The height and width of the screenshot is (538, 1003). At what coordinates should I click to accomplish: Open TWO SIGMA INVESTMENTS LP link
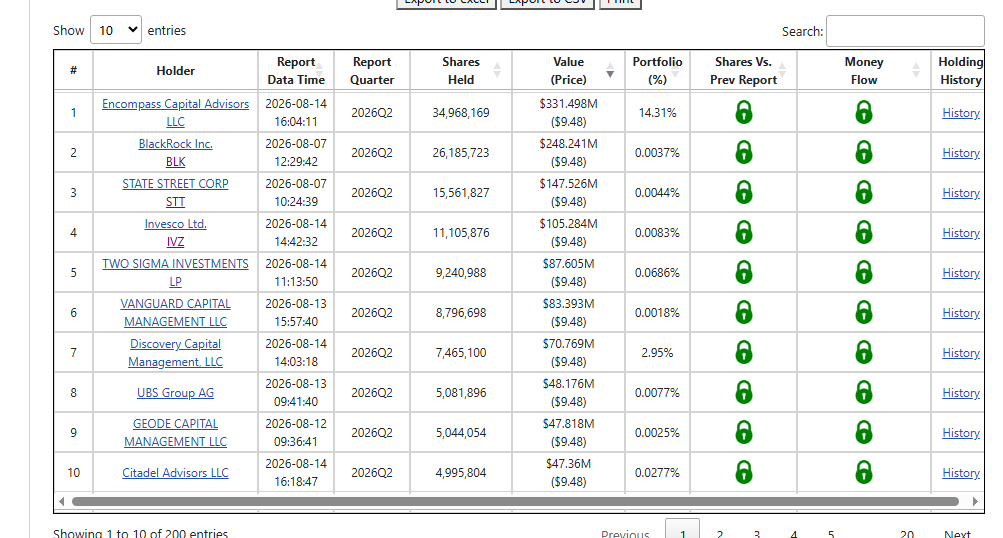click(175, 273)
